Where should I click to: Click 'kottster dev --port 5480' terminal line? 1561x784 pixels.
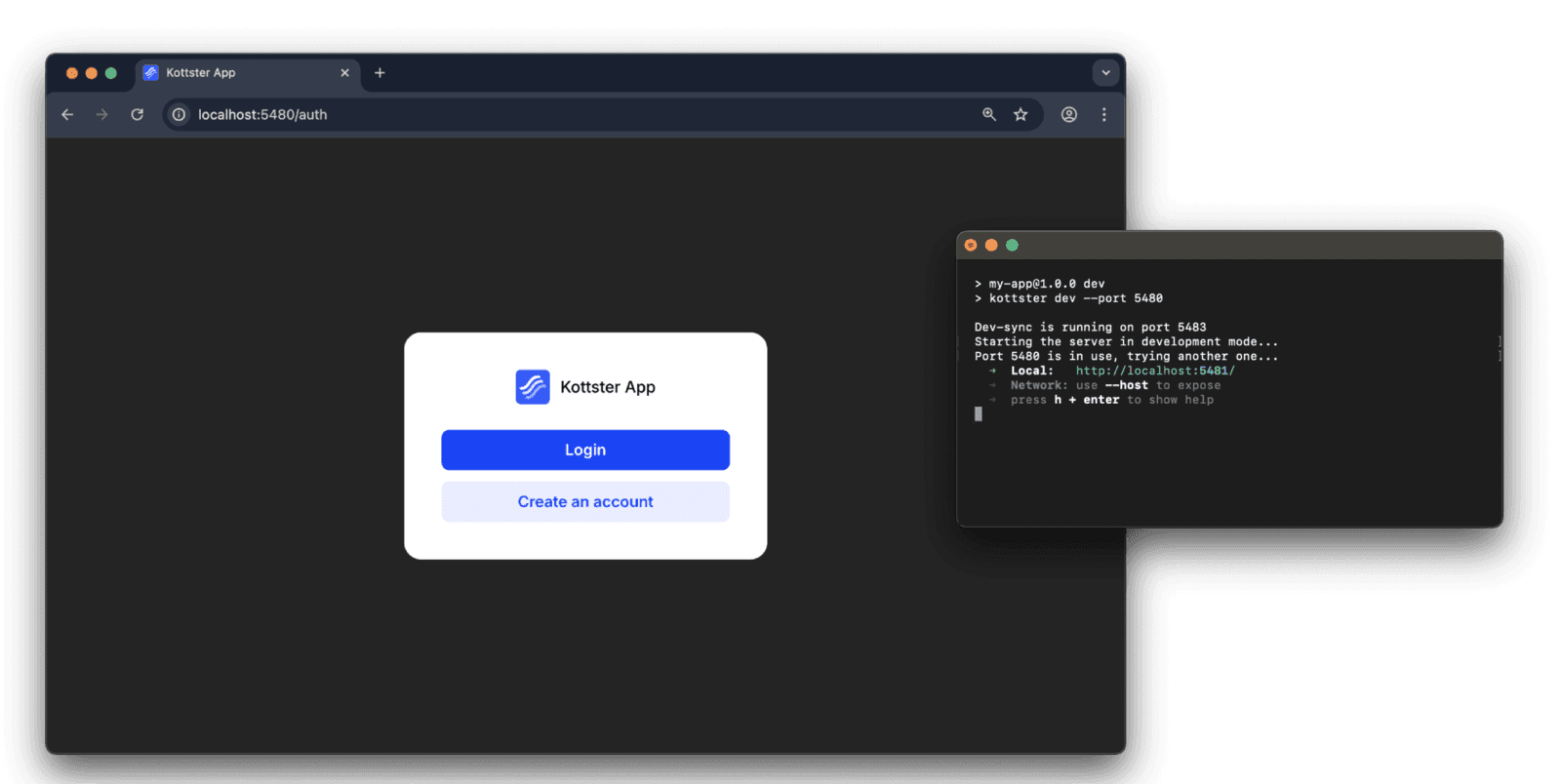tap(1068, 298)
